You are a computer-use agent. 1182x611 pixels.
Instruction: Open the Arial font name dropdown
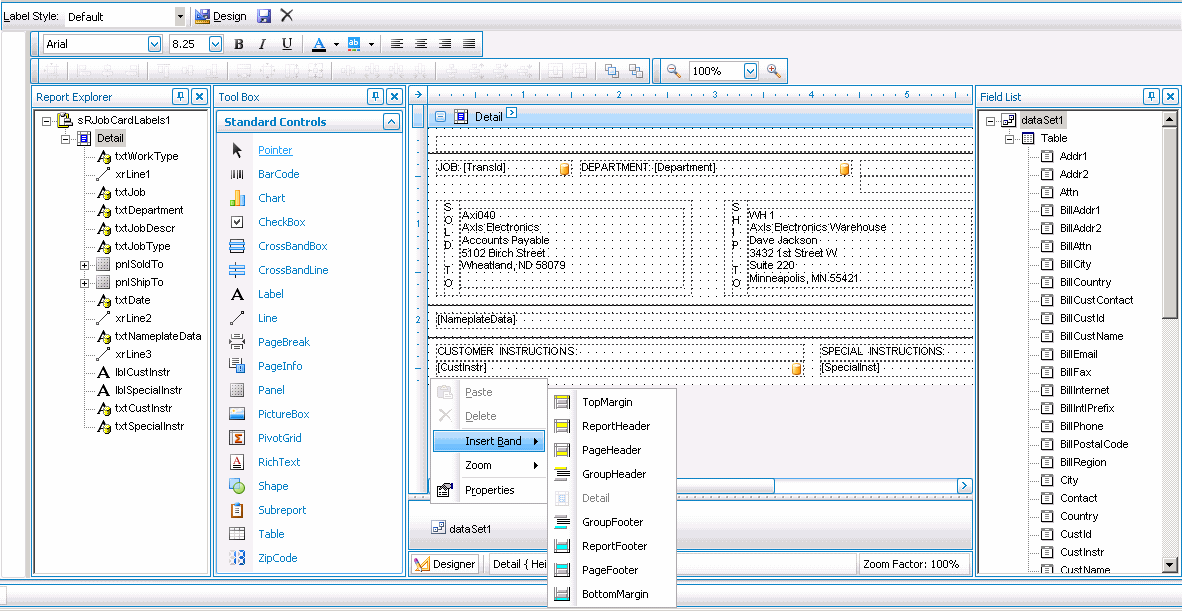click(154, 44)
